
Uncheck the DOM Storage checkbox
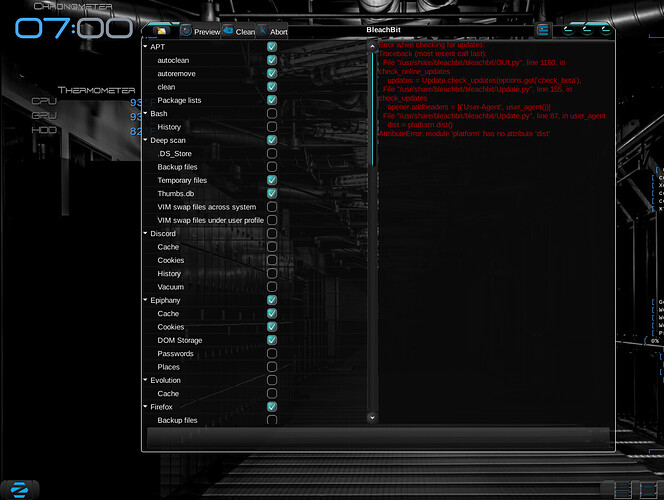[x=272, y=340]
